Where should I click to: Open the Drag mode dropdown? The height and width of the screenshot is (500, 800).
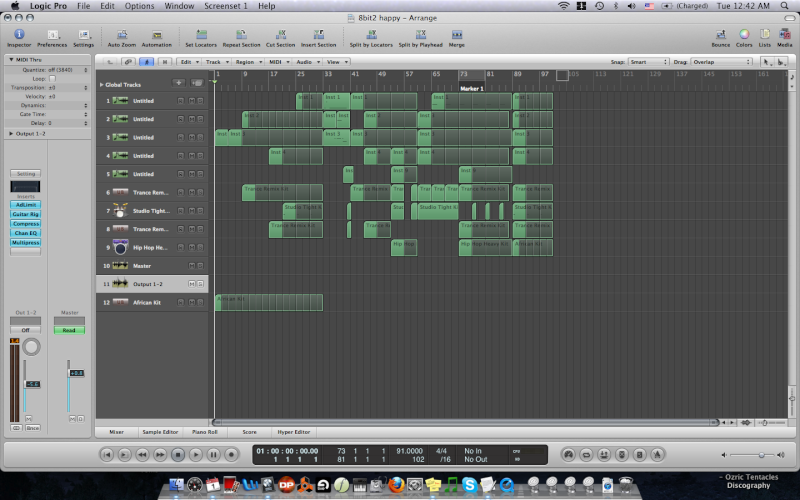pyautogui.click(x=721, y=62)
